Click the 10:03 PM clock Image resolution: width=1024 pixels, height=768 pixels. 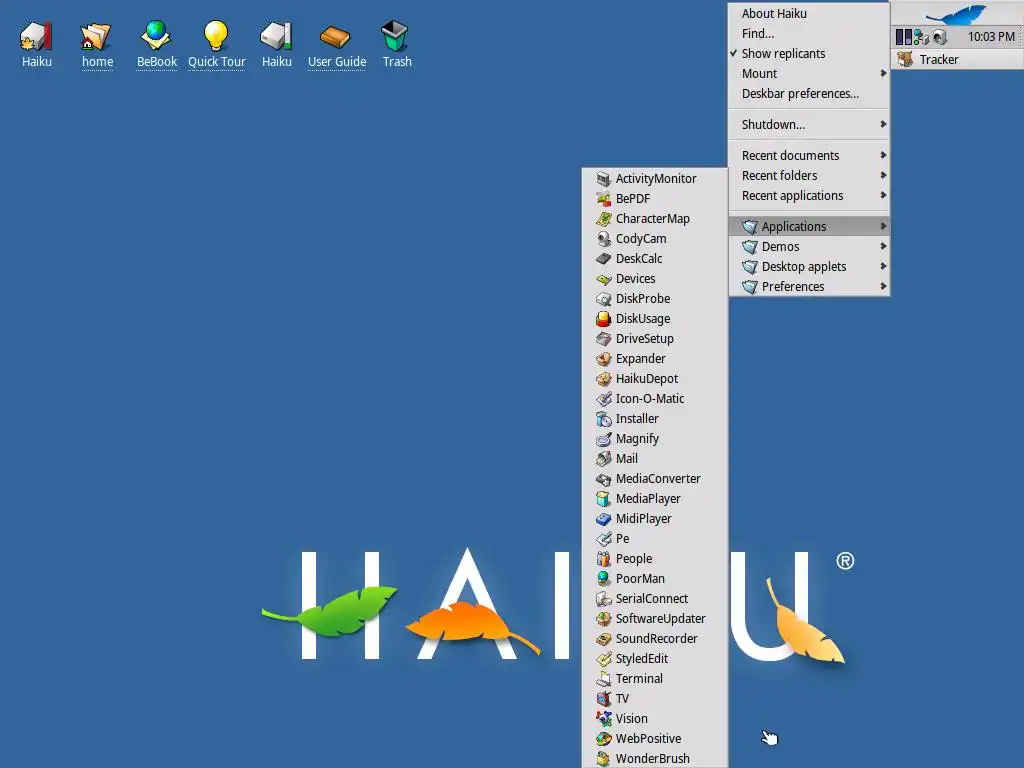click(x=991, y=37)
